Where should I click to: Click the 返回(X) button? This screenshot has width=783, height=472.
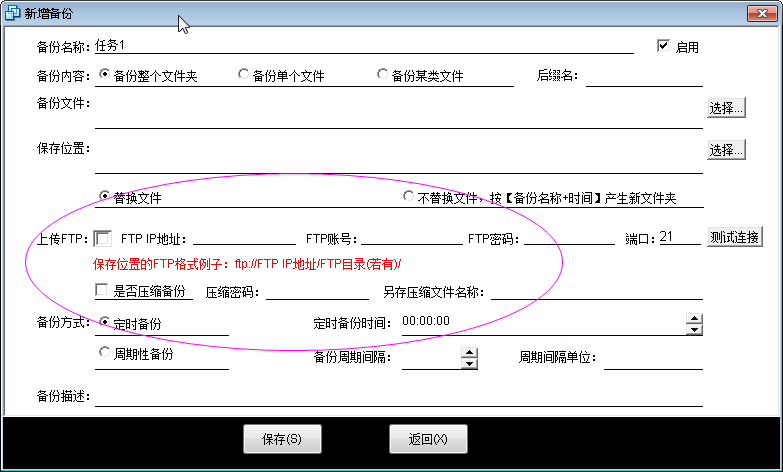click(428, 438)
